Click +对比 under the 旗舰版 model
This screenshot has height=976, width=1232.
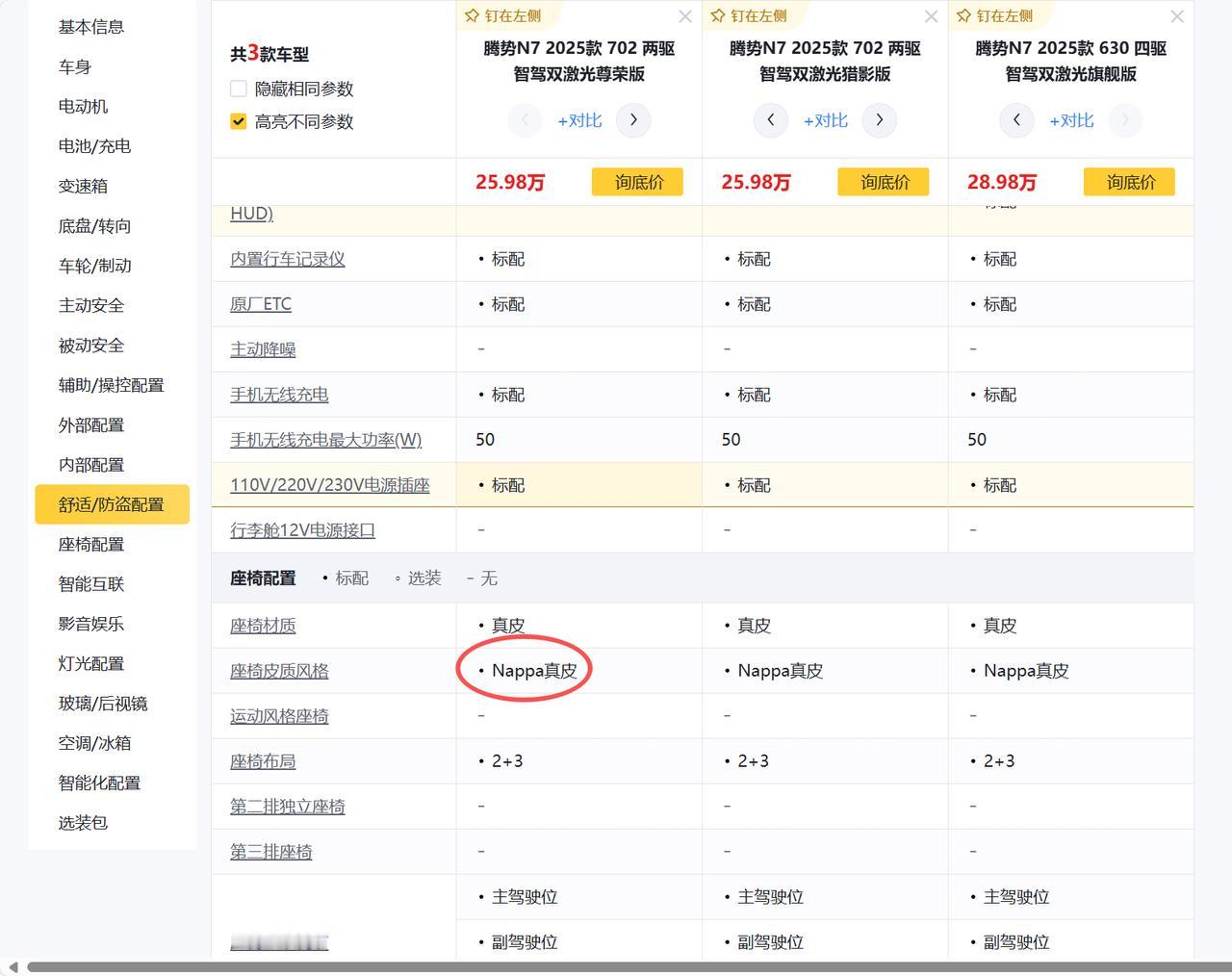point(1071,120)
